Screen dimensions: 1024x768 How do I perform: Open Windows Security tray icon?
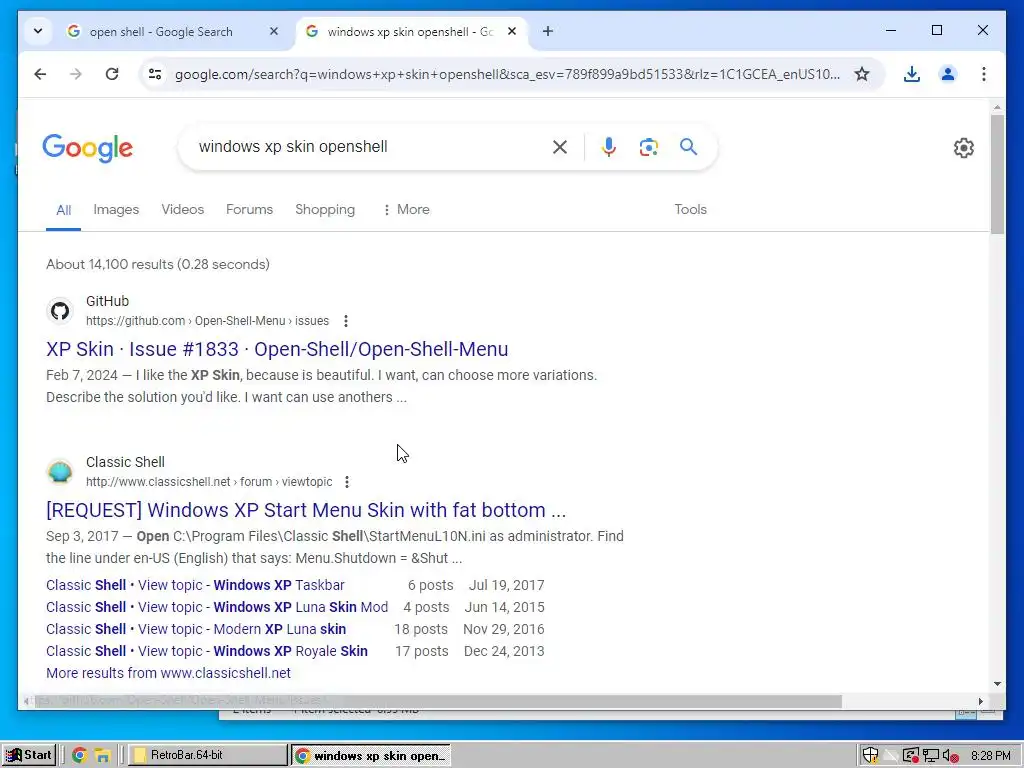pyautogui.click(x=870, y=756)
